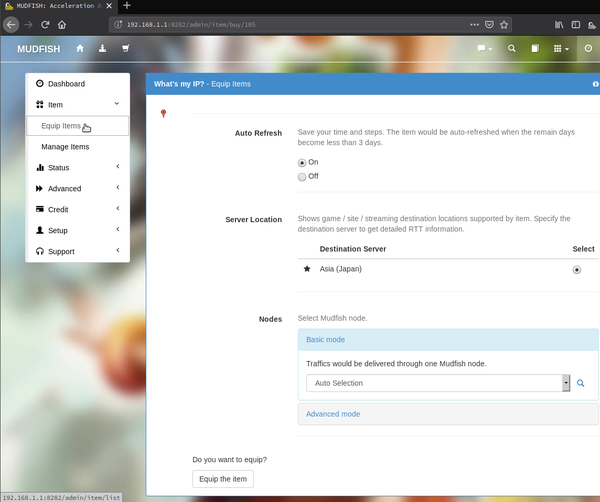Select the Auto Refresh Off radio button

click(x=303, y=177)
